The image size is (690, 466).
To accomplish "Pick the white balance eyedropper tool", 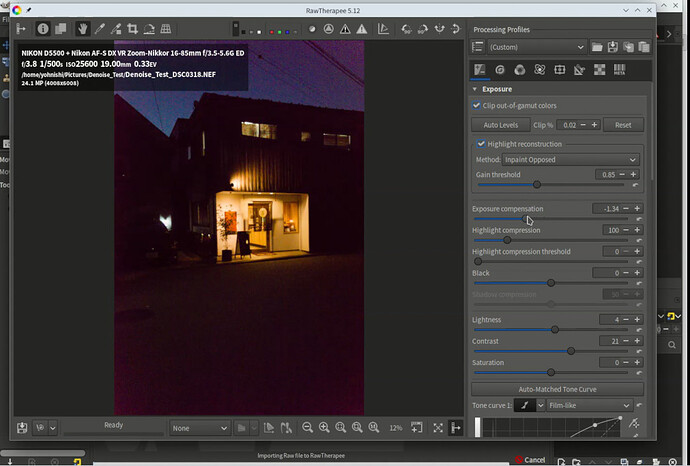I will point(99,29).
